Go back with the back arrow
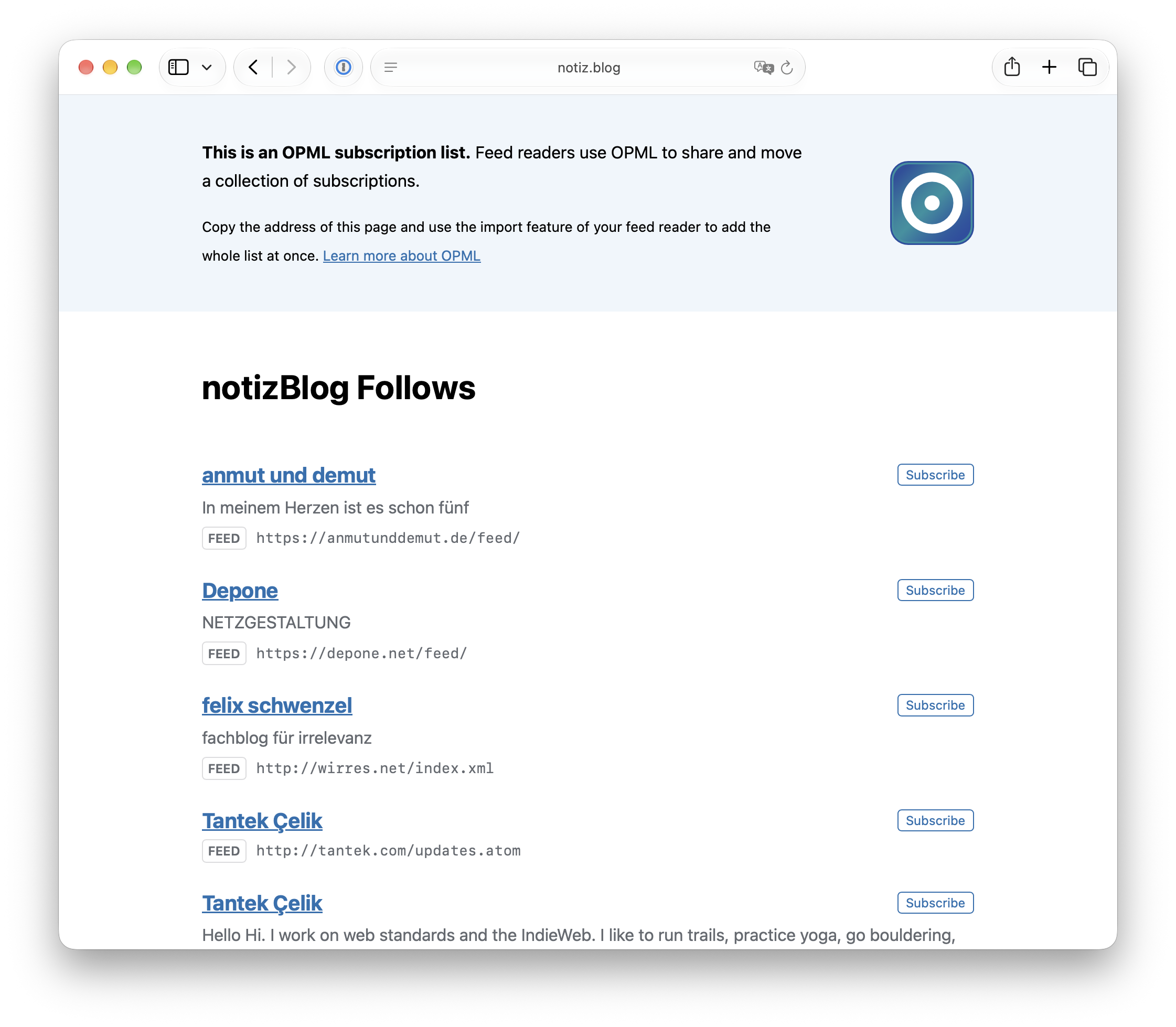This screenshot has width=1176, height=1027. pyautogui.click(x=253, y=67)
